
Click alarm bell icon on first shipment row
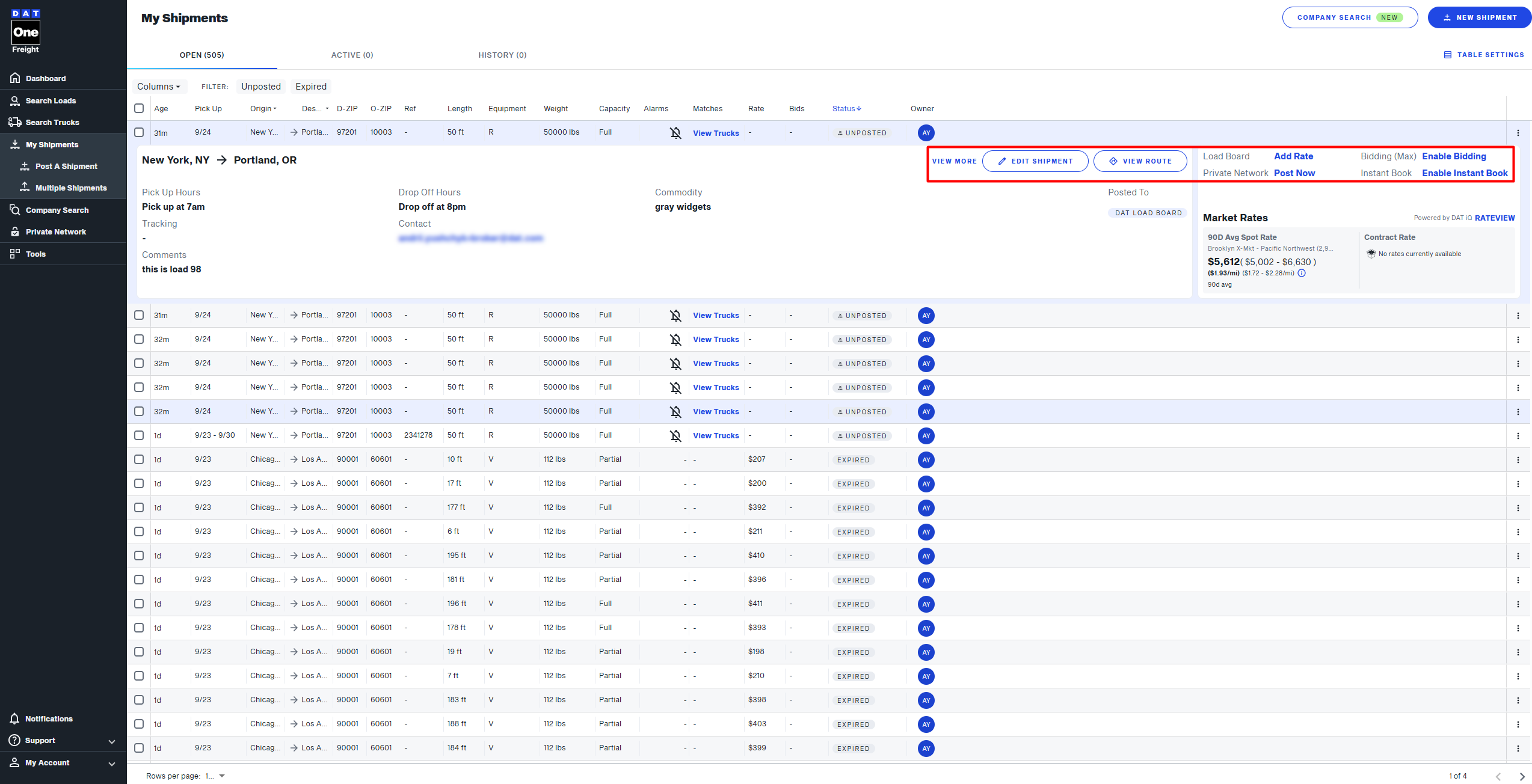tap(675, 133)
